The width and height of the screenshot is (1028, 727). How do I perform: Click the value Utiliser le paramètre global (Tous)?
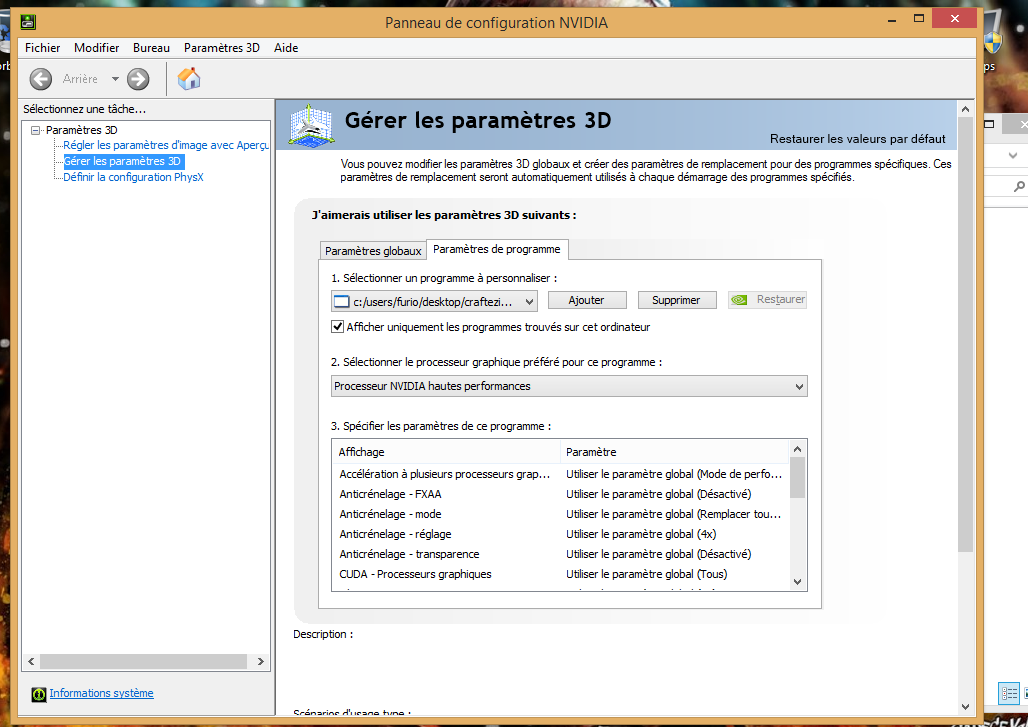tap(646, 574)
